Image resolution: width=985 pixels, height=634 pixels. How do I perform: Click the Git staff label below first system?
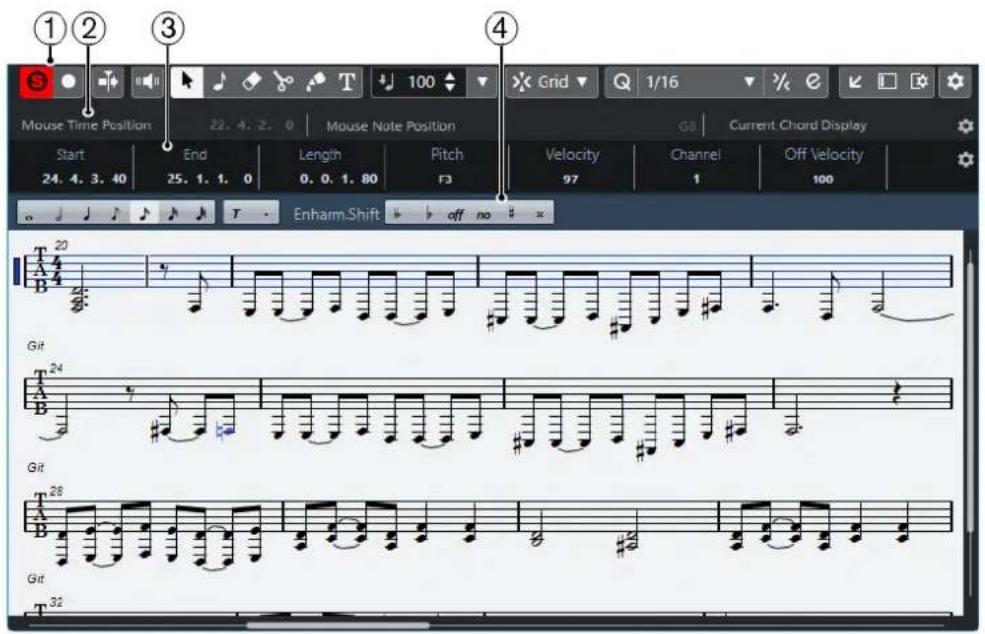[36, 346]
